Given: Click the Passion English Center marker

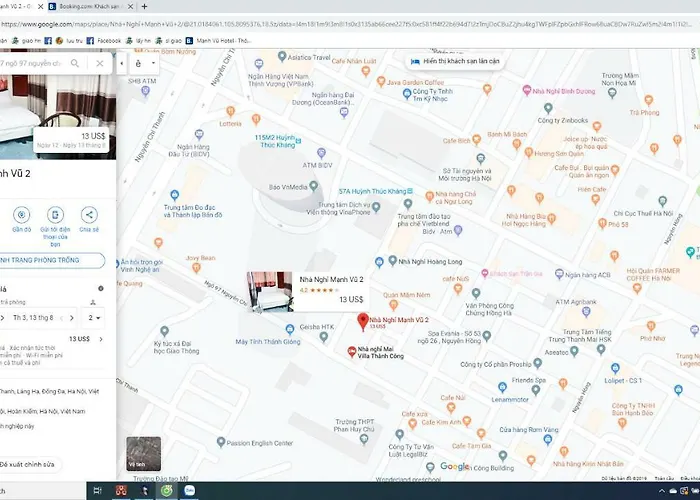Looking at the screenshot, I should click(221, 442).
